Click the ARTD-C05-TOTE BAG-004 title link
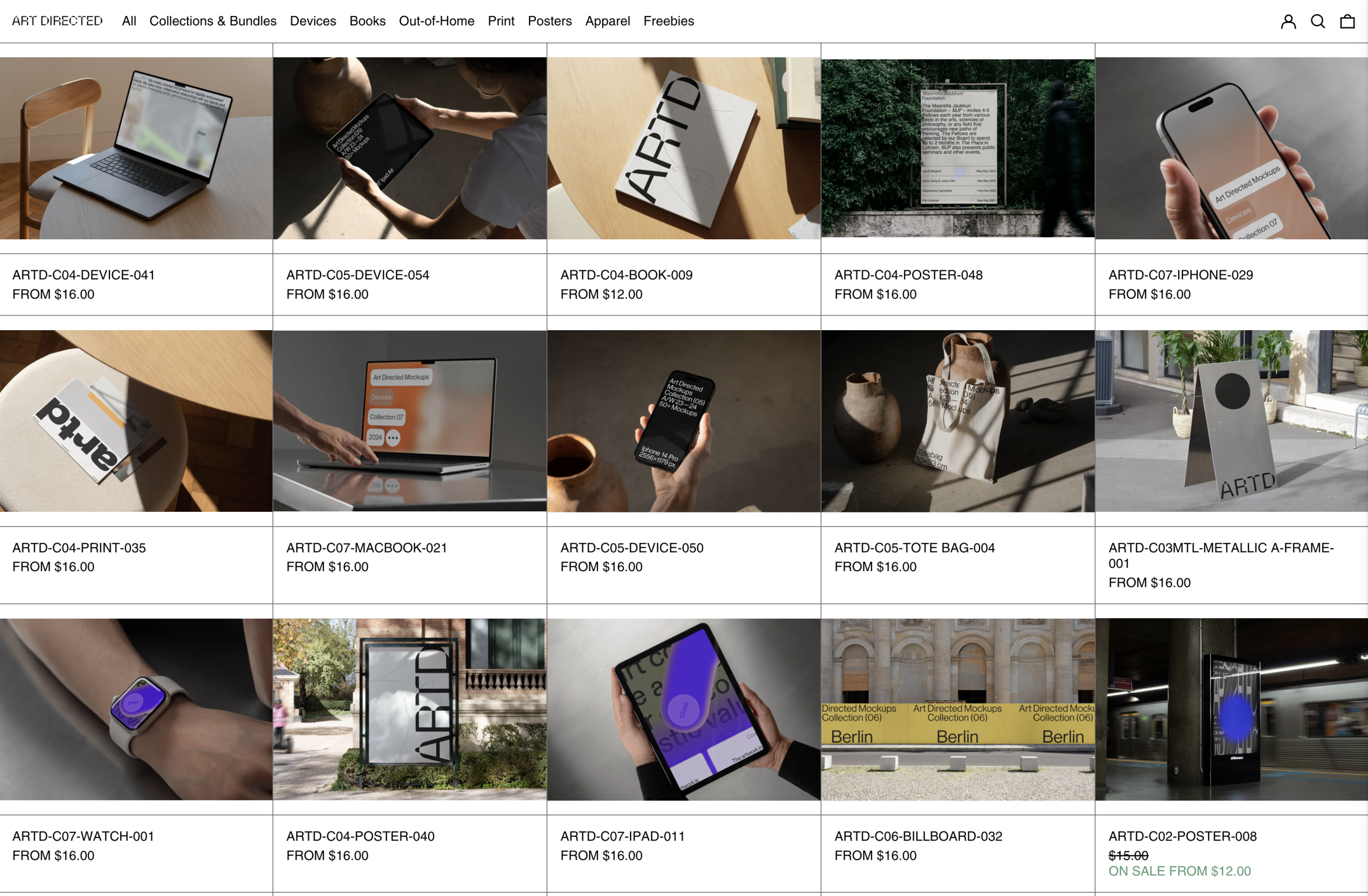1368x896 pixels. click(x=914, y=548)
